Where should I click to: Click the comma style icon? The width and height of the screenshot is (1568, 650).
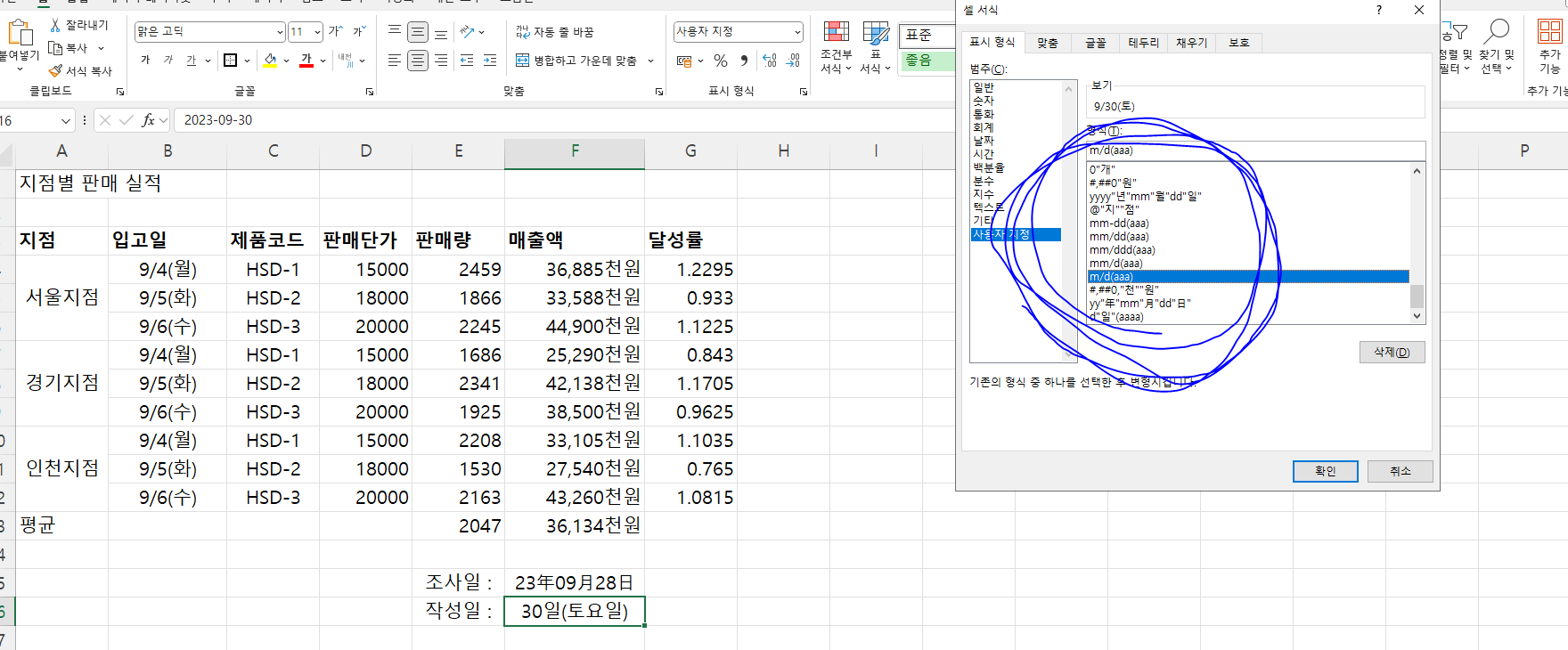pyautogui.click(x=744, y=61)
